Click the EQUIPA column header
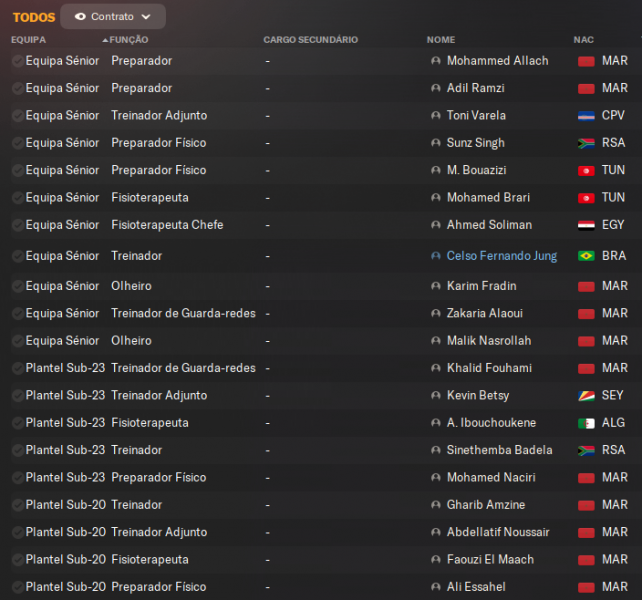Viewport: 642px width, 600px height. (x=28, y=40)
